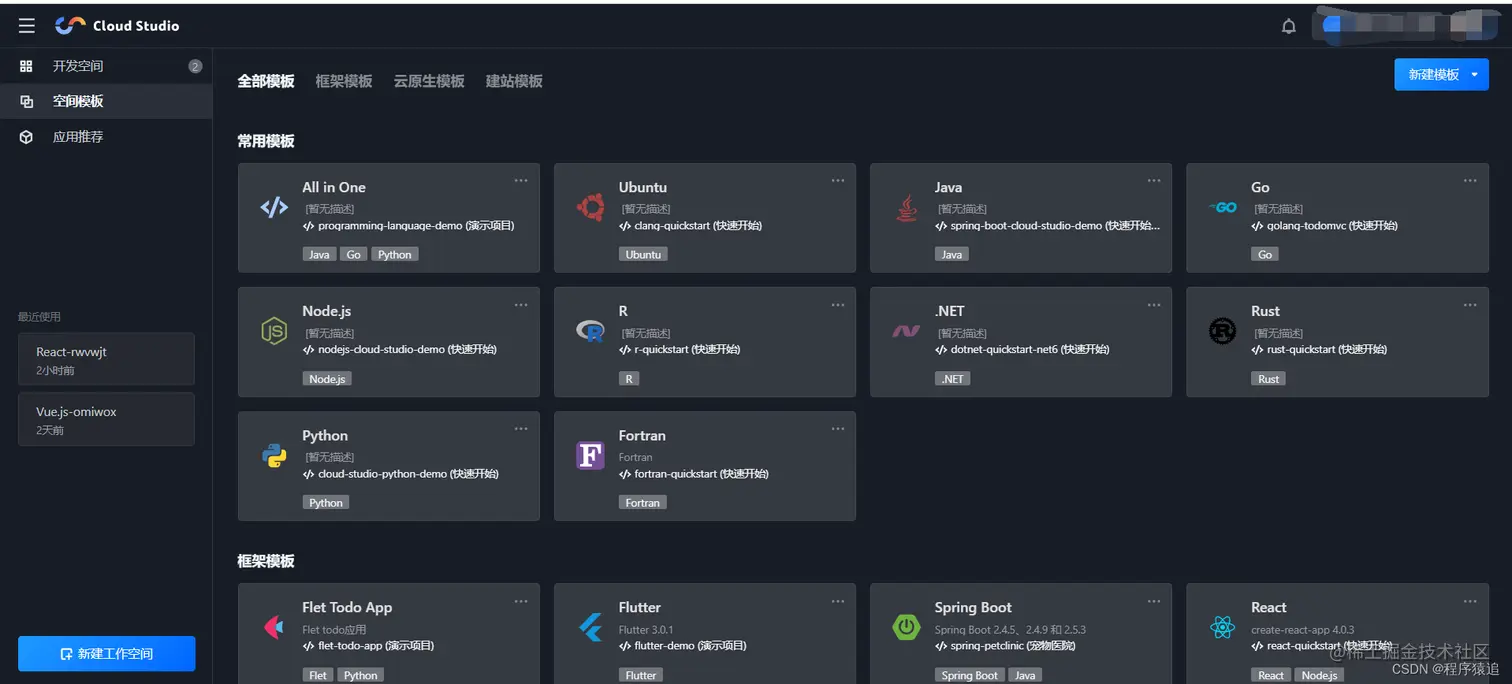Open the Ubuntu card's three-dot menu

pos(838,181)
